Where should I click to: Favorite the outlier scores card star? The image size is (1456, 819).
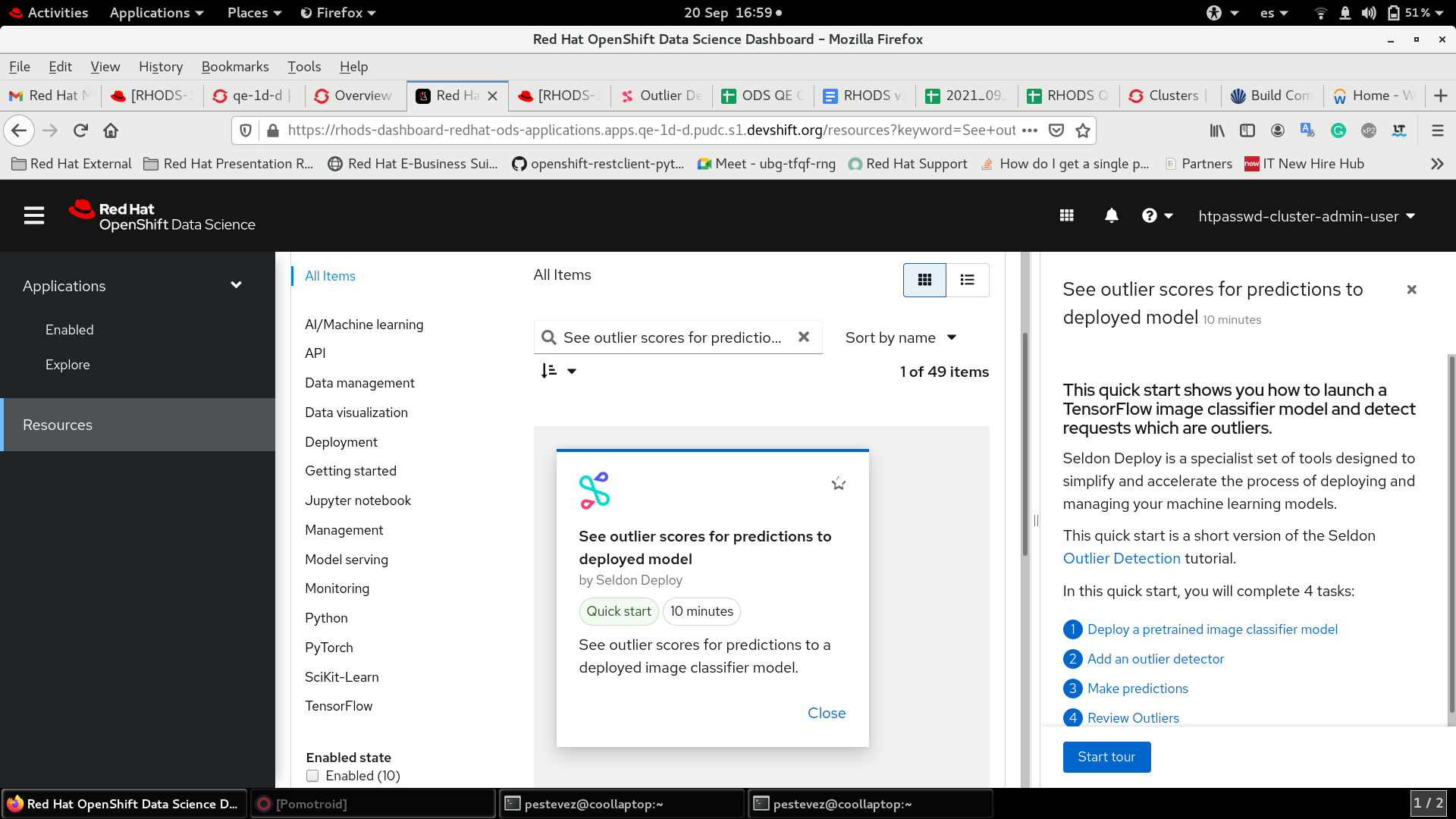[838, 484]
